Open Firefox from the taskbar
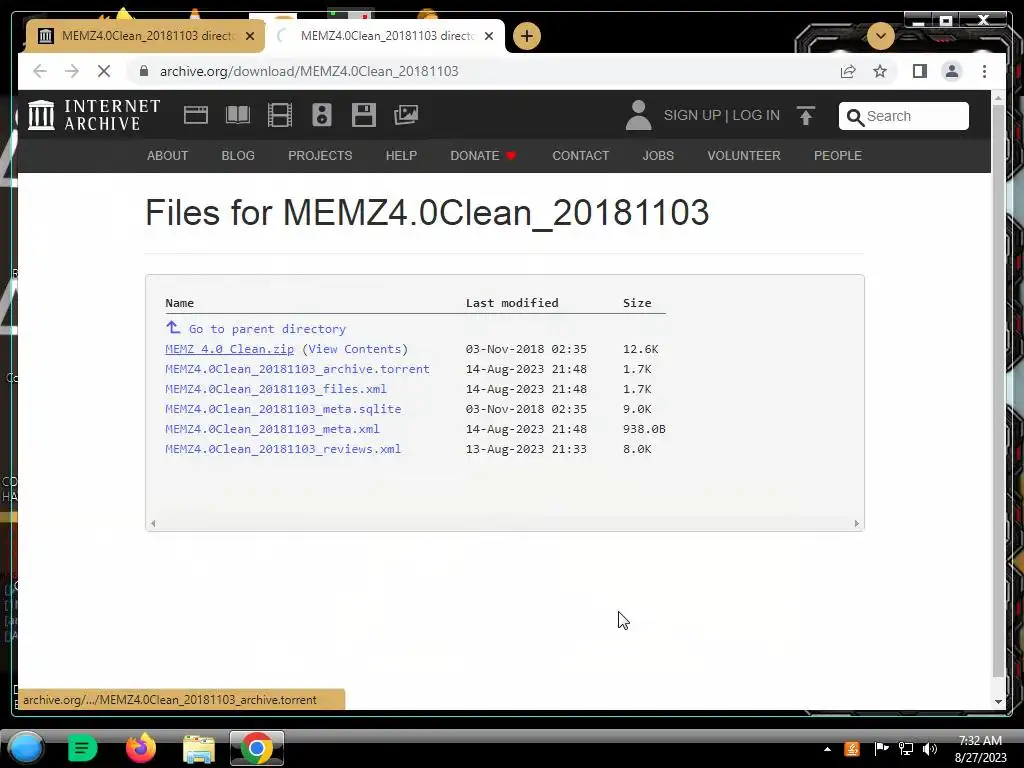1024x768 pixels. [140, 748]
